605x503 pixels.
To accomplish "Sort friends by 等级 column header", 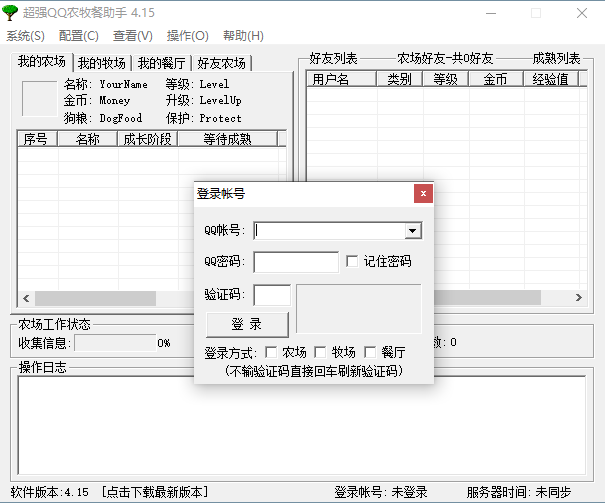I will 445,79.
